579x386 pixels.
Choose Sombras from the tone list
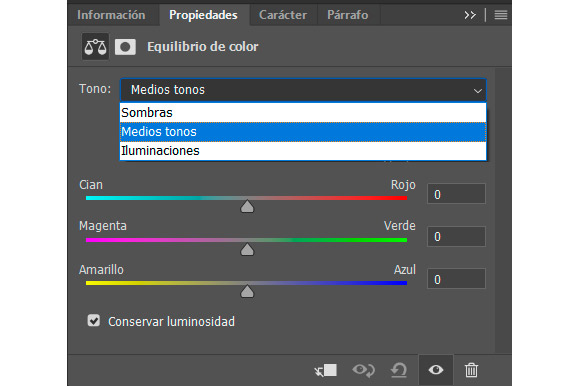click(x=303, y=113)
